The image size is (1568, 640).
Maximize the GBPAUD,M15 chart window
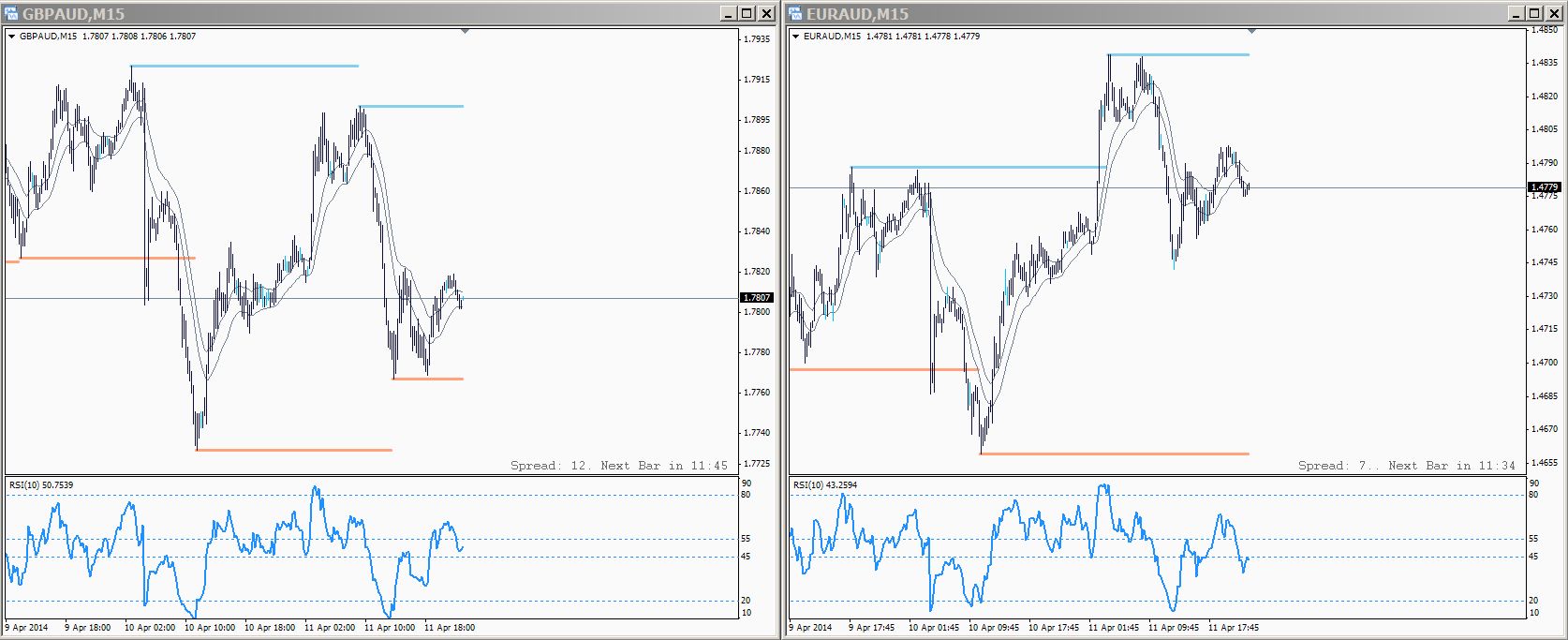[x=747, y=13]
